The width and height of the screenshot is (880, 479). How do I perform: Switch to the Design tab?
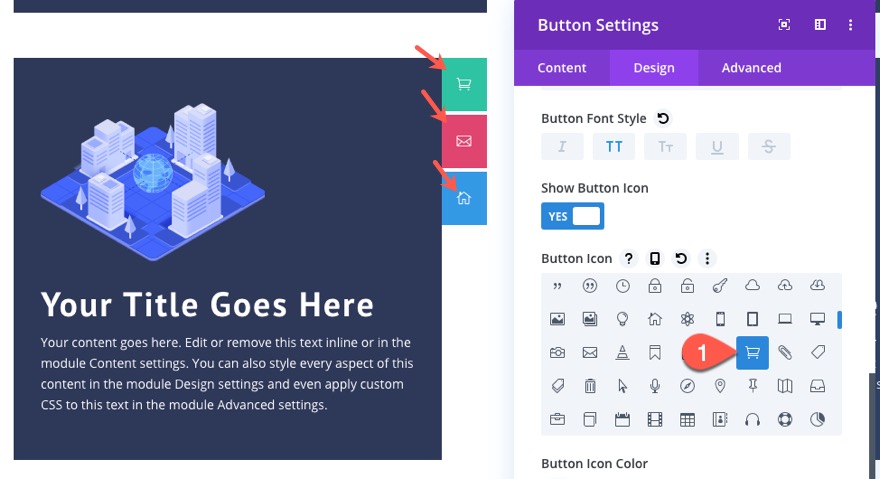pyautogui.click(x=654, y=68)
